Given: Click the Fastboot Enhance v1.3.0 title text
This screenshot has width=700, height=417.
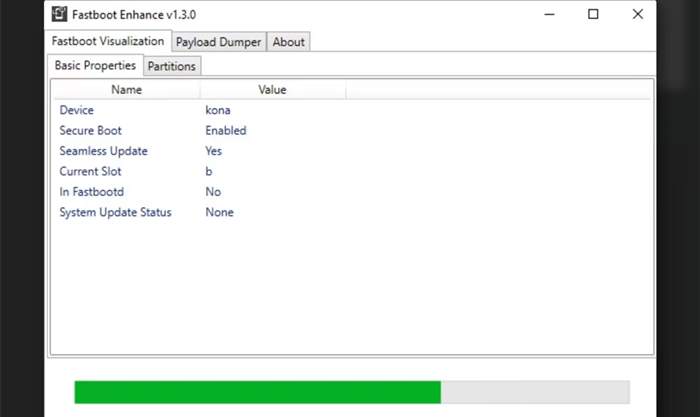Looking at the screenshot, I should [x=134, y=15].
